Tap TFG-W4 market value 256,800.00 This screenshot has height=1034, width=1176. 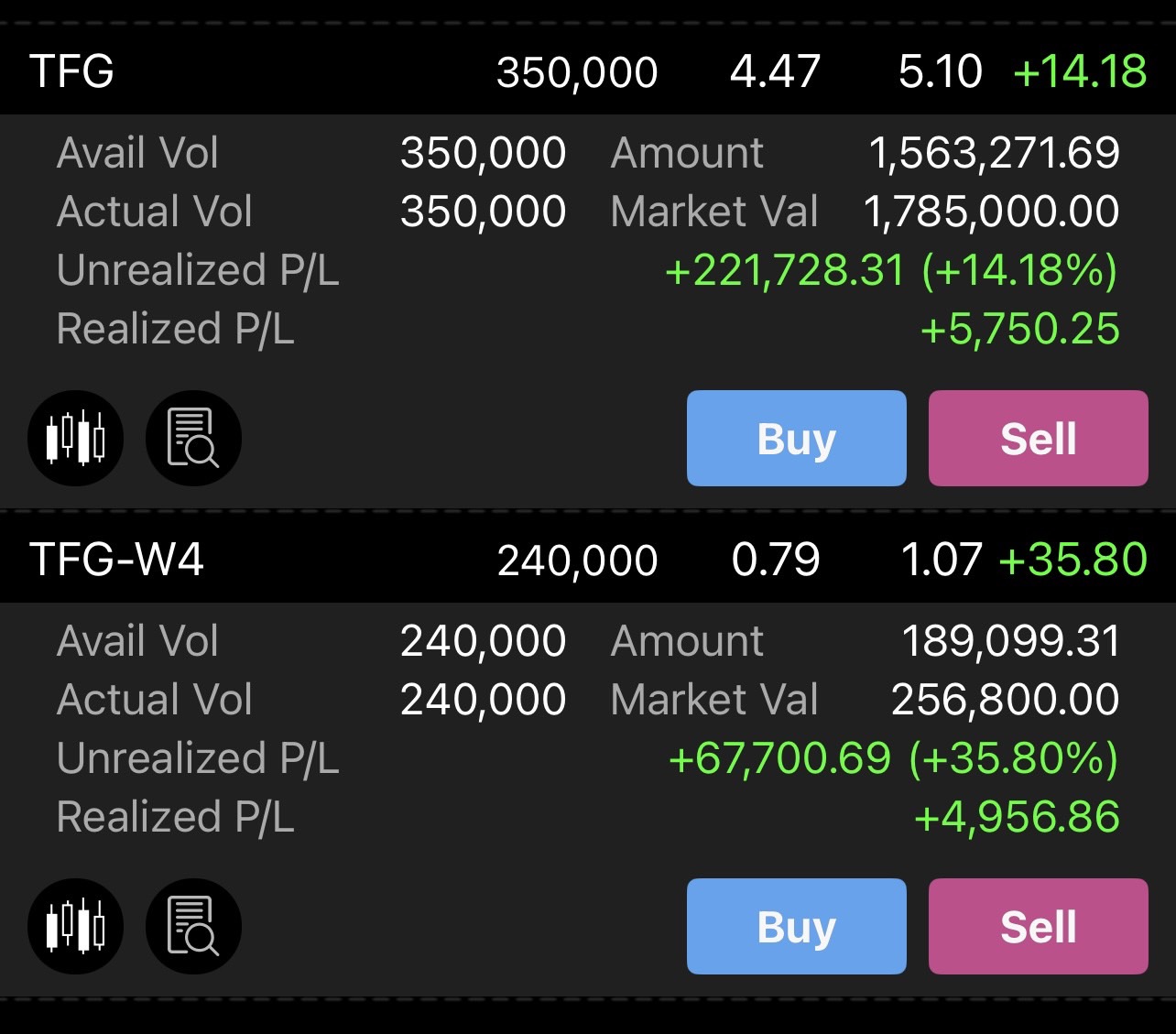[1005, 700]
